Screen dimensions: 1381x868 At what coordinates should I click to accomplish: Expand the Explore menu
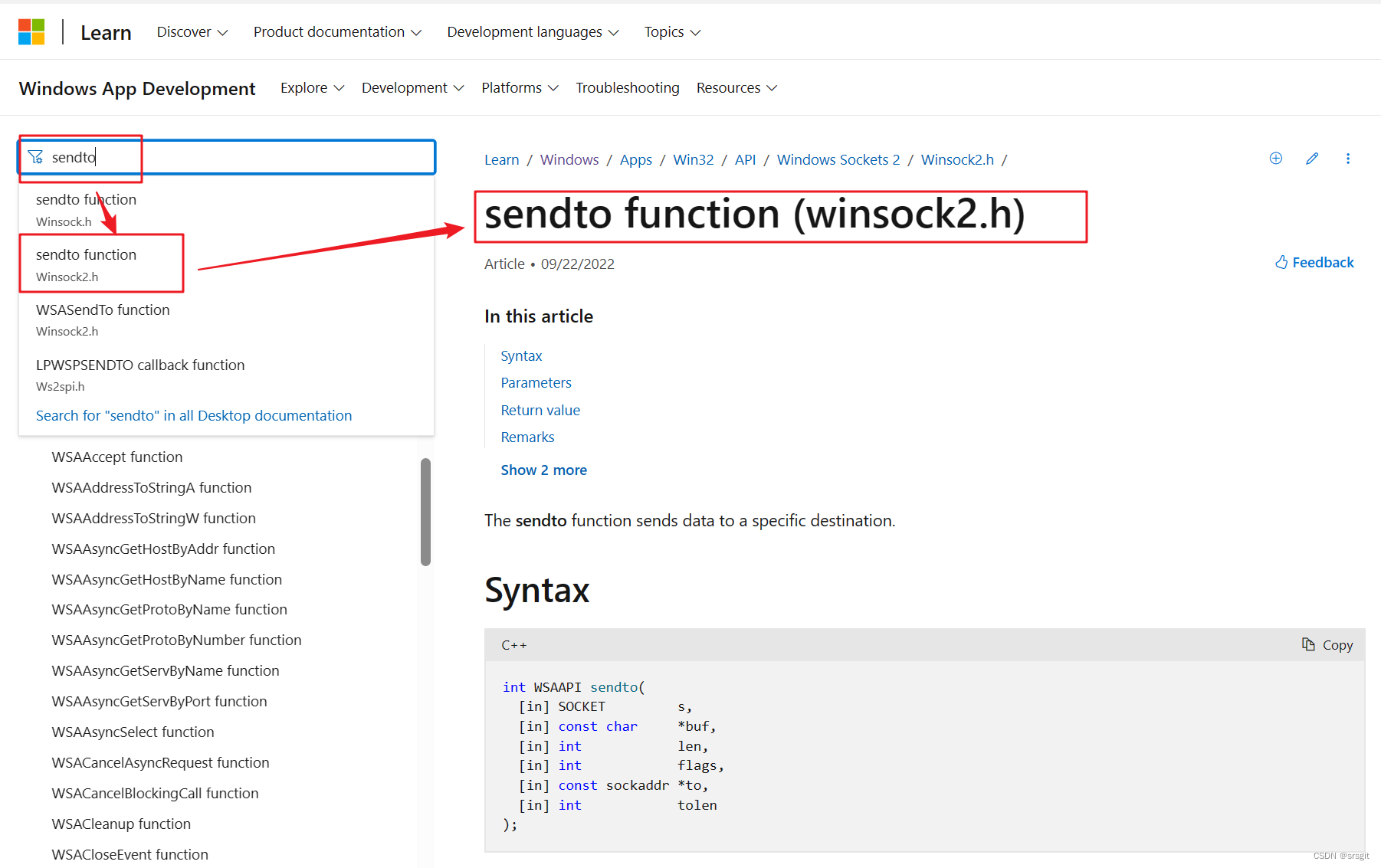point(312,88)
